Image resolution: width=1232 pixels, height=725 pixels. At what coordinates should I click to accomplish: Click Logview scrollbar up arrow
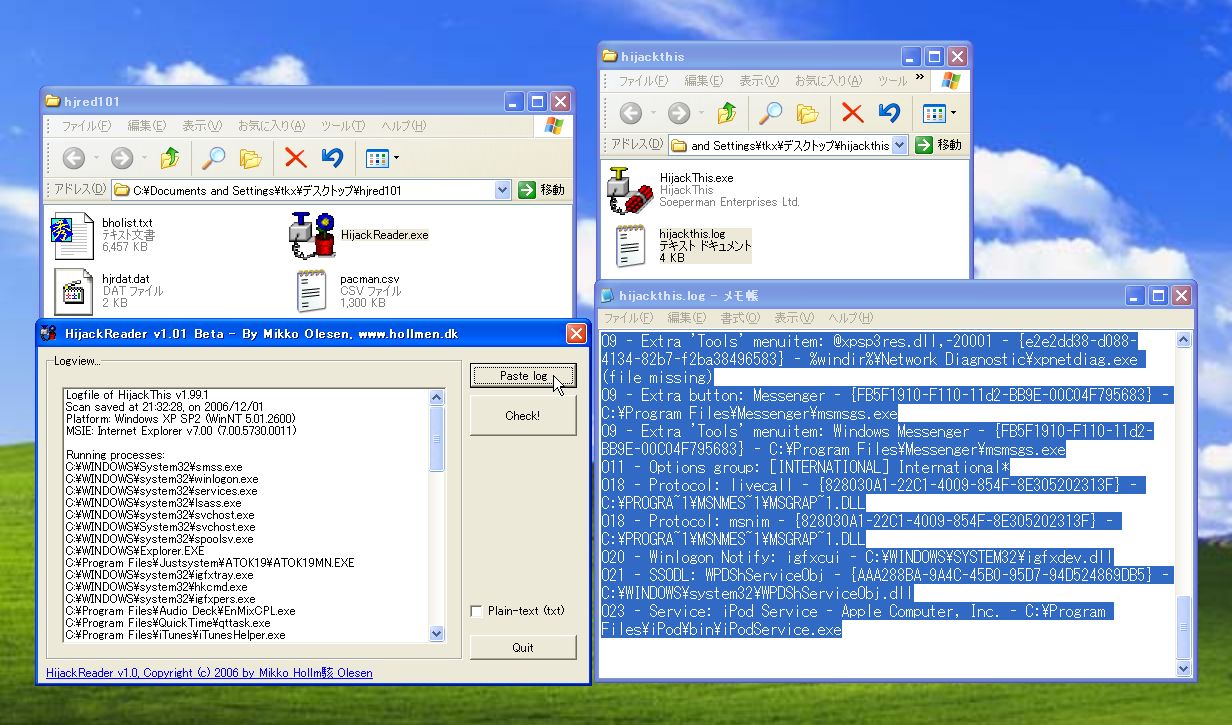coord(437,396)
